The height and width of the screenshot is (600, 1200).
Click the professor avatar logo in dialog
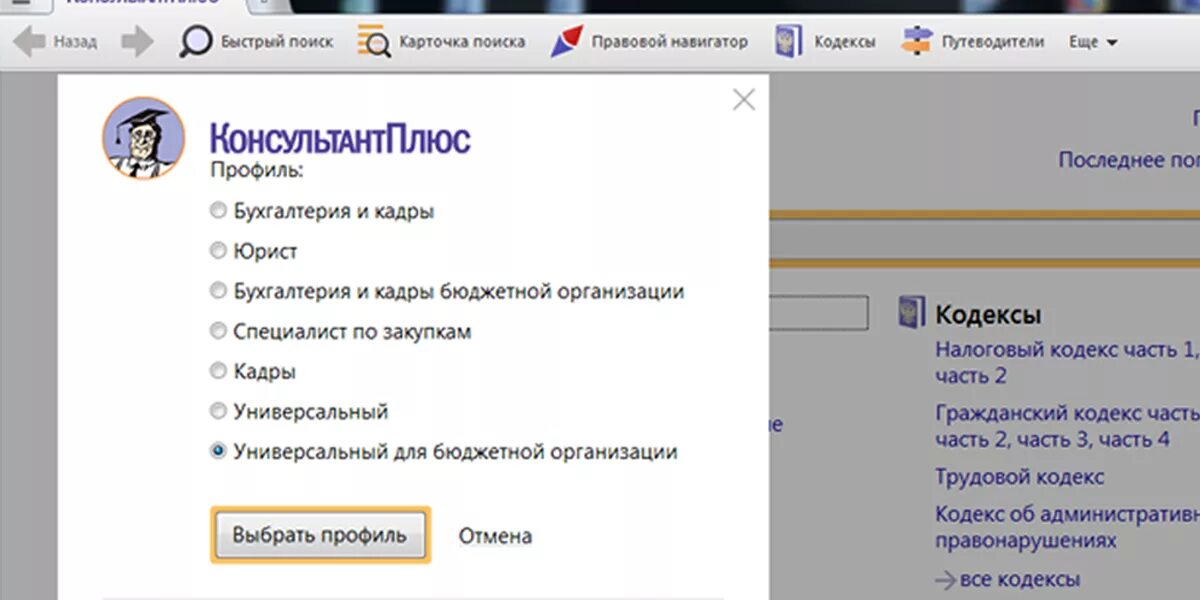point(143,137)
